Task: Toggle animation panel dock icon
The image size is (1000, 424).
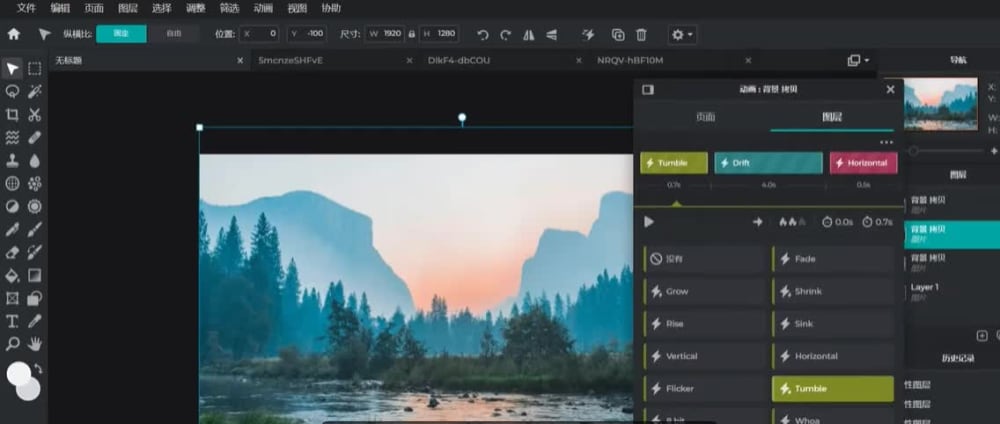Action: point(648,90)
